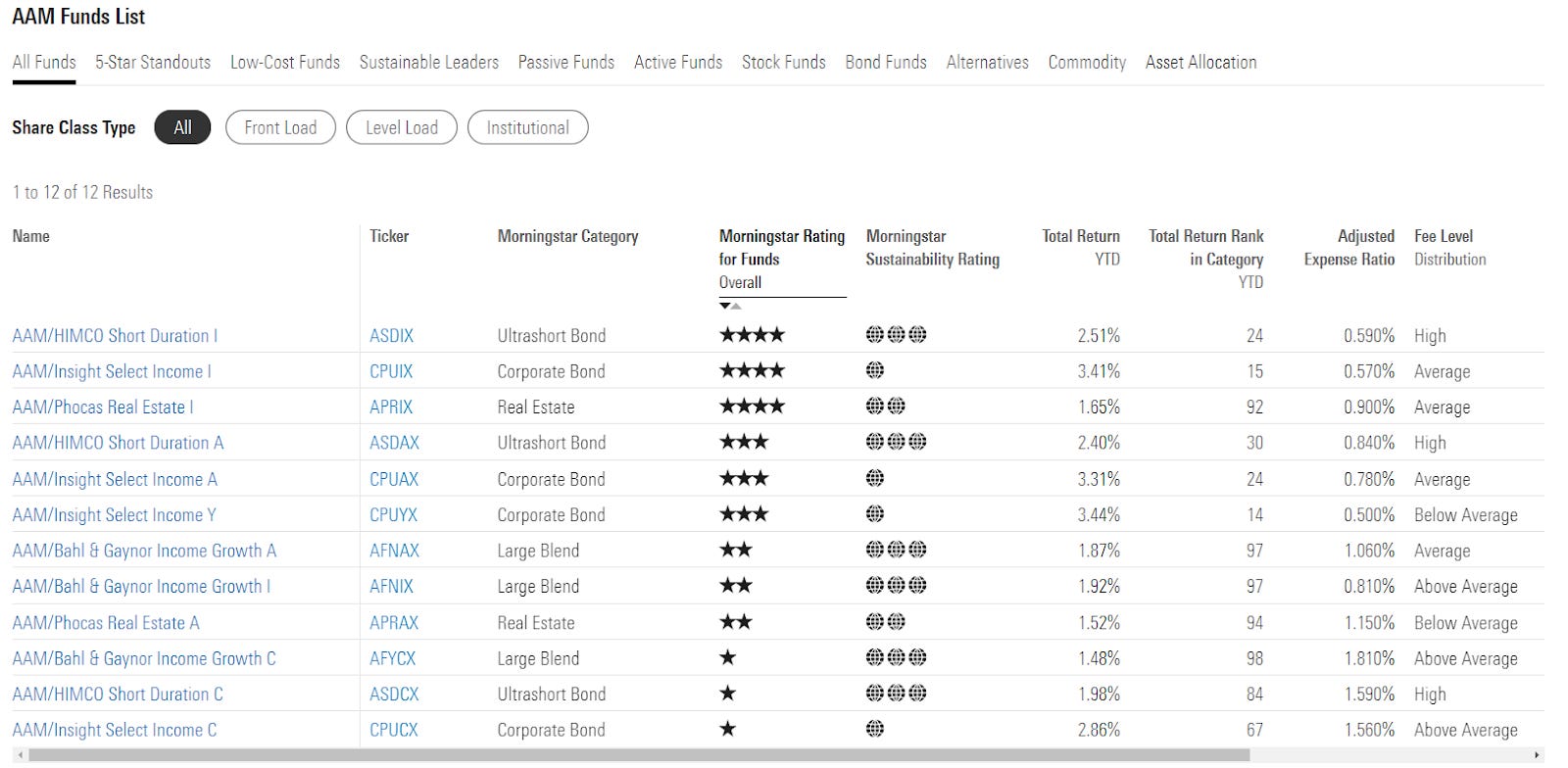Open the Alternatives tab
The image size is (1568, 768).
988,62
